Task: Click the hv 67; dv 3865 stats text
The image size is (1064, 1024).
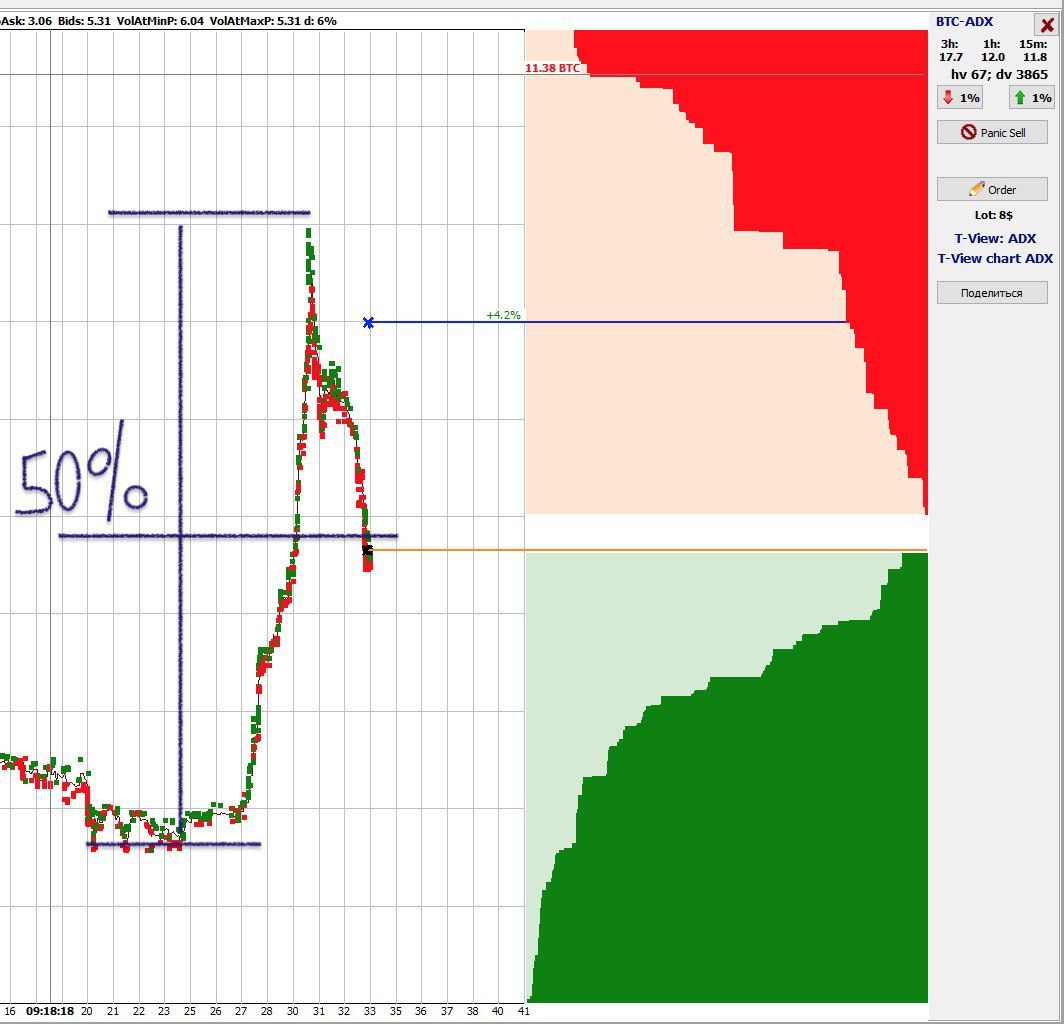Action: (x=999, y=75)
